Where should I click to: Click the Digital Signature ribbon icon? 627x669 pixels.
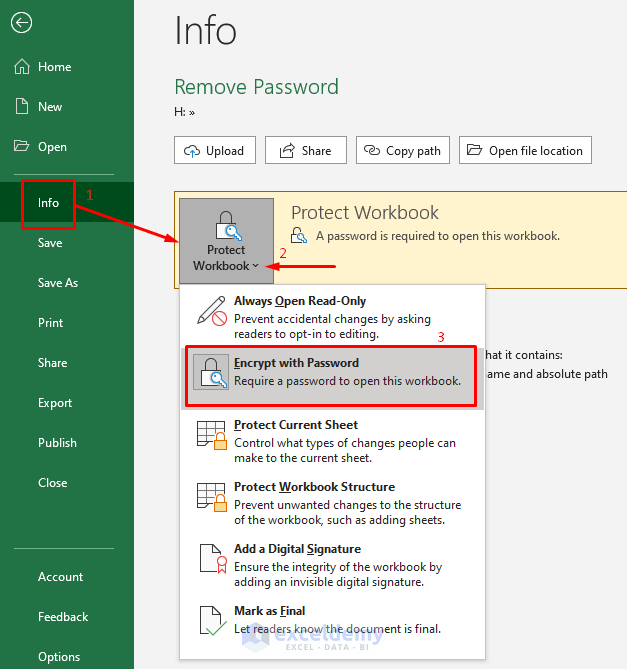pos(213,559)
